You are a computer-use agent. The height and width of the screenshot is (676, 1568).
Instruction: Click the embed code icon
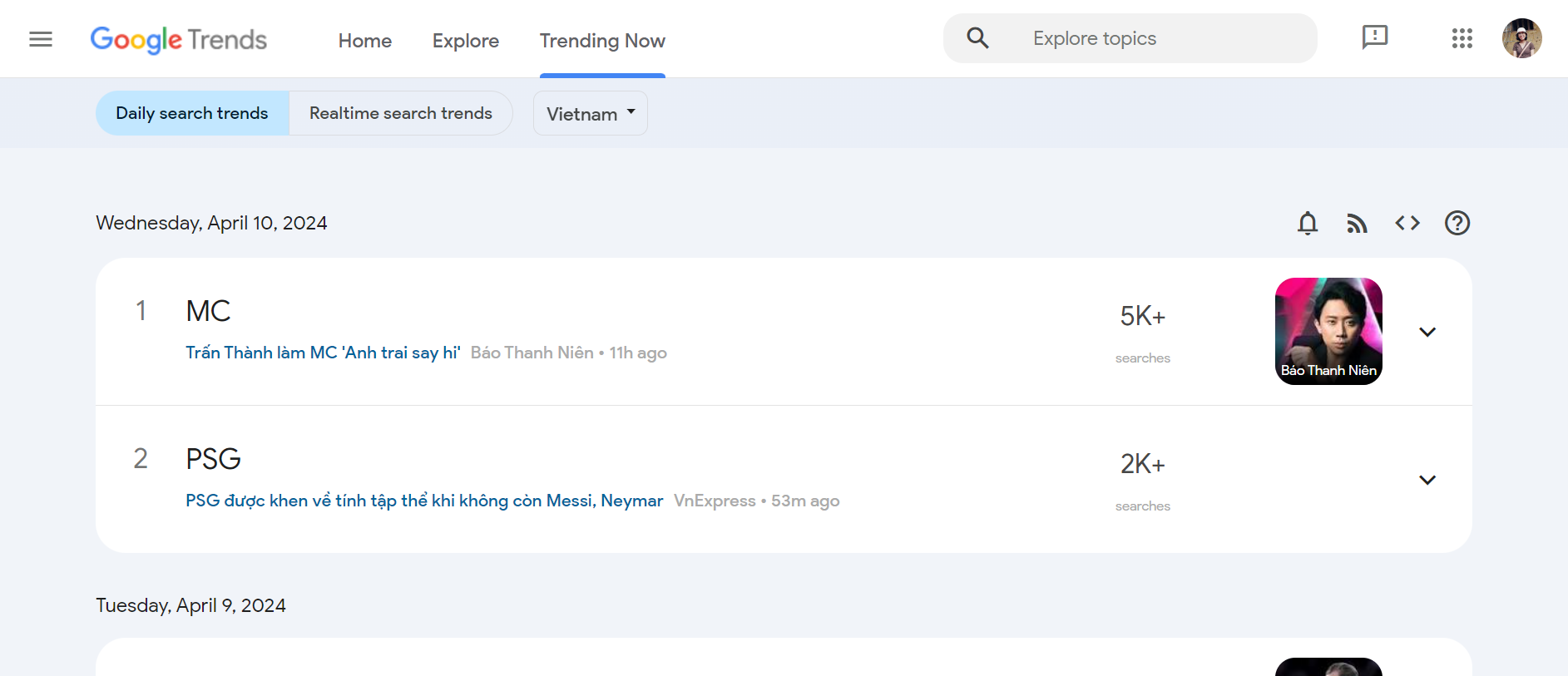point(1407,223)
